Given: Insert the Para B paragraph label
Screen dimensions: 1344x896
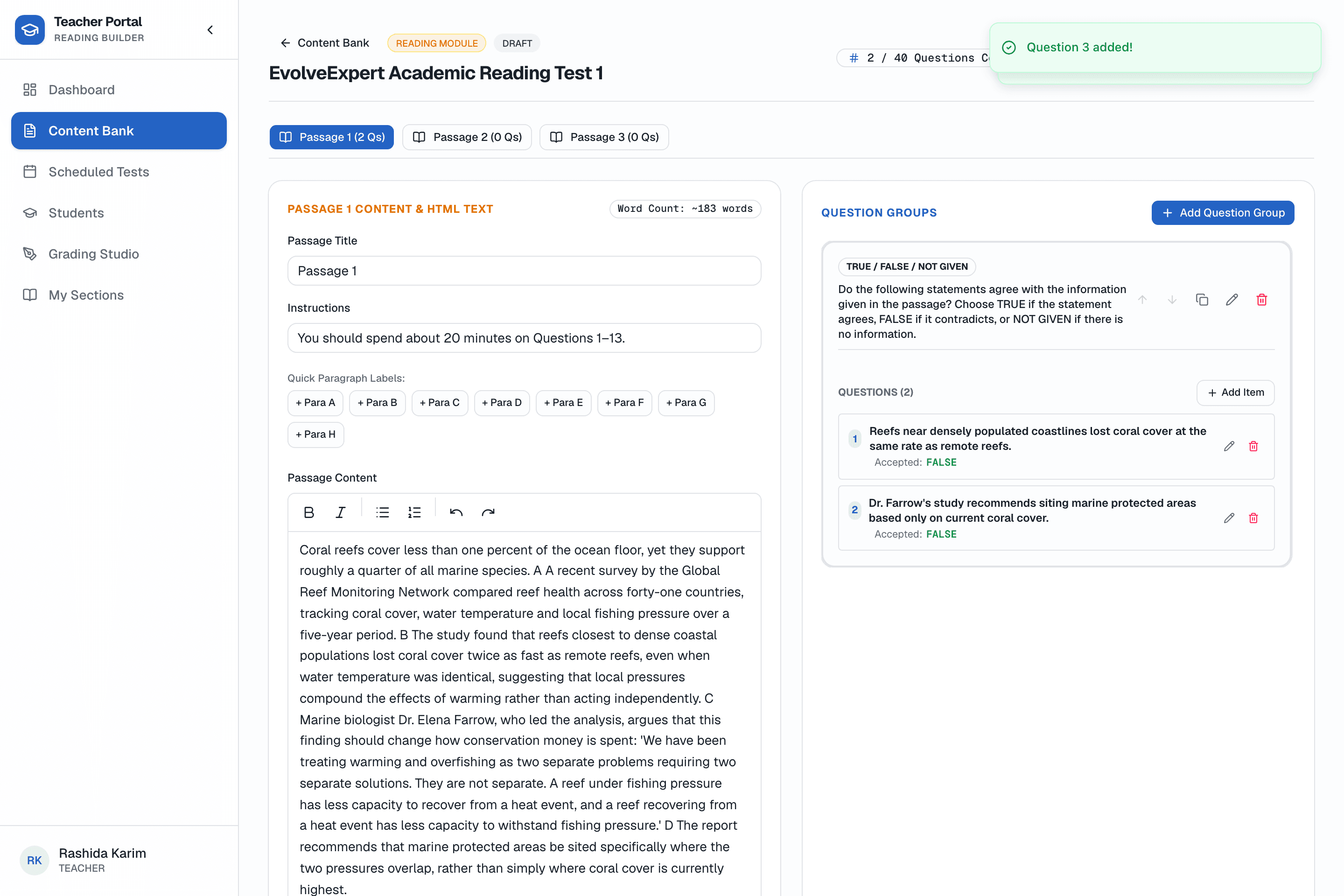Looking at the screenshot, I should (x=377, y=403).
